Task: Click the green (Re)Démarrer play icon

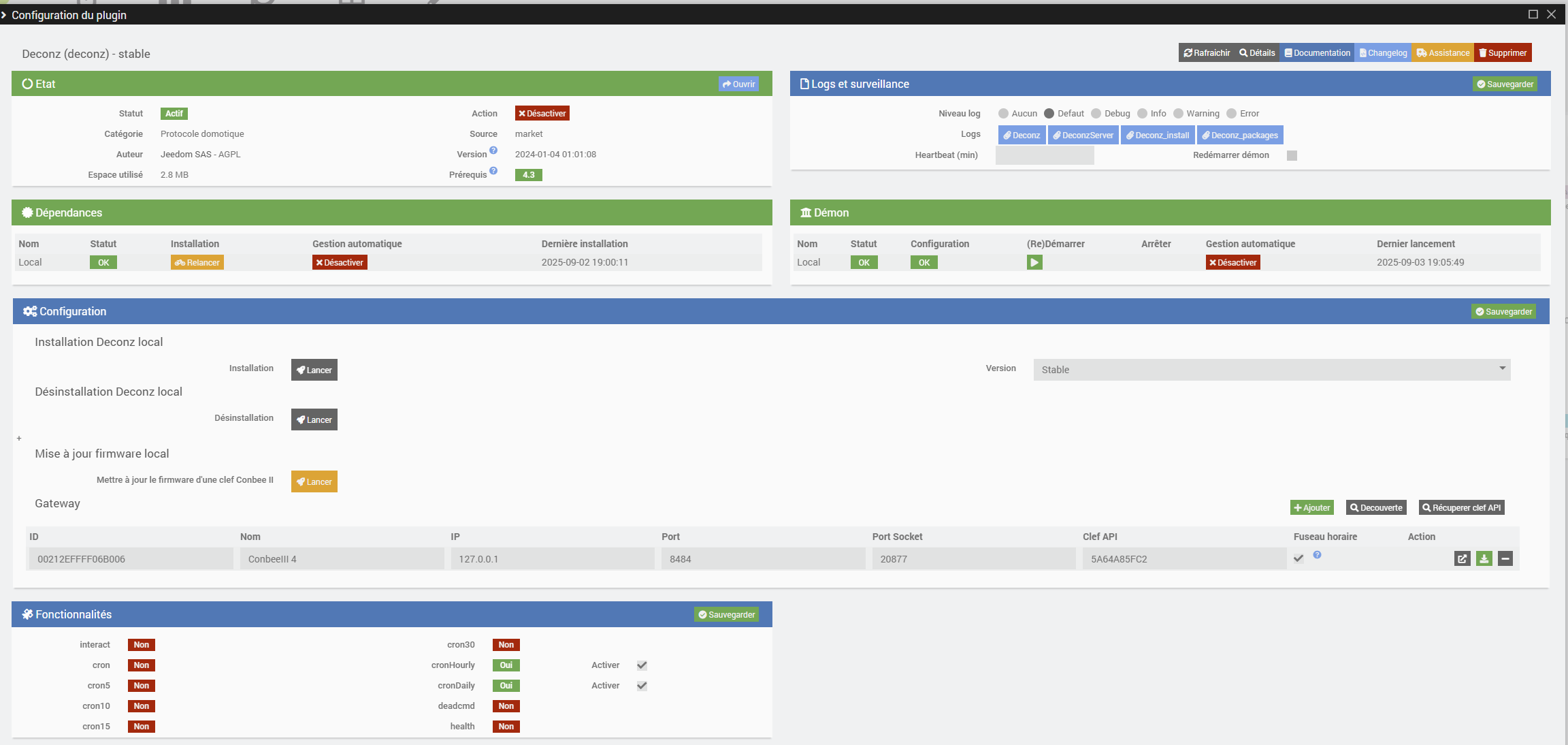Action: pos(1034,262)
